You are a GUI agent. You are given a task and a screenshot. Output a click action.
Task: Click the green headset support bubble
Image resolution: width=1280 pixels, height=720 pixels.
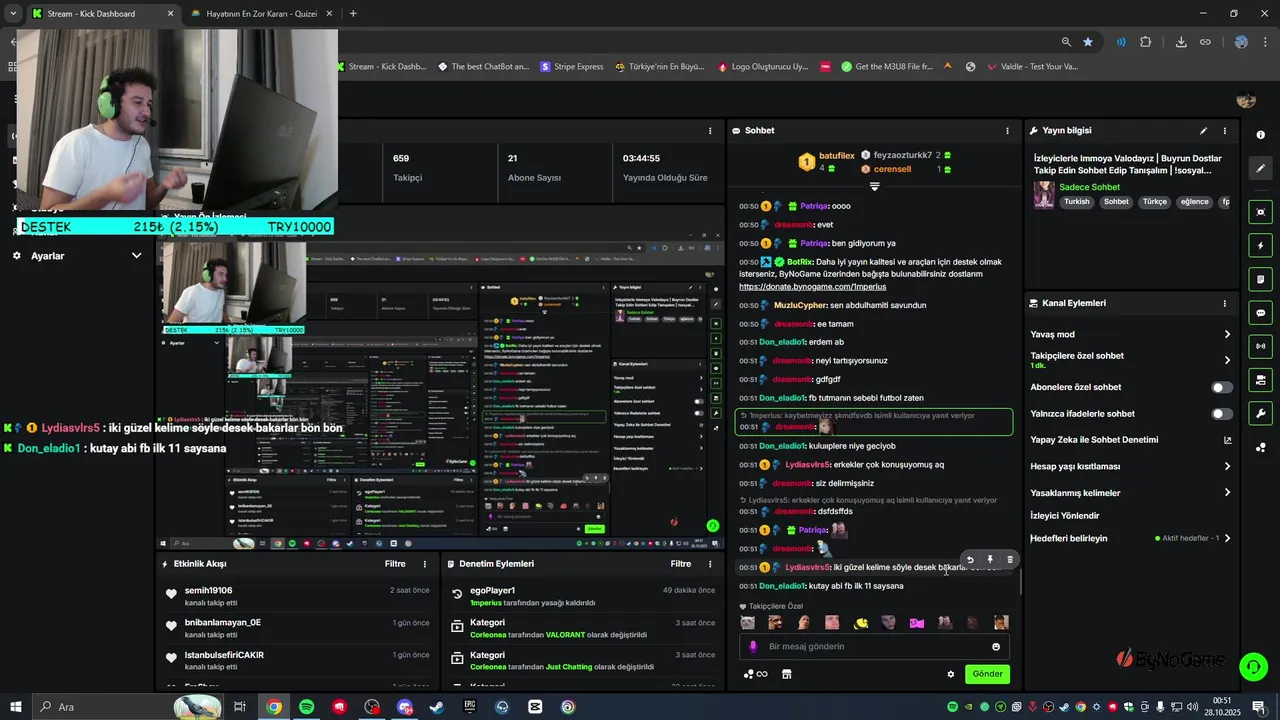[1253, 665]
